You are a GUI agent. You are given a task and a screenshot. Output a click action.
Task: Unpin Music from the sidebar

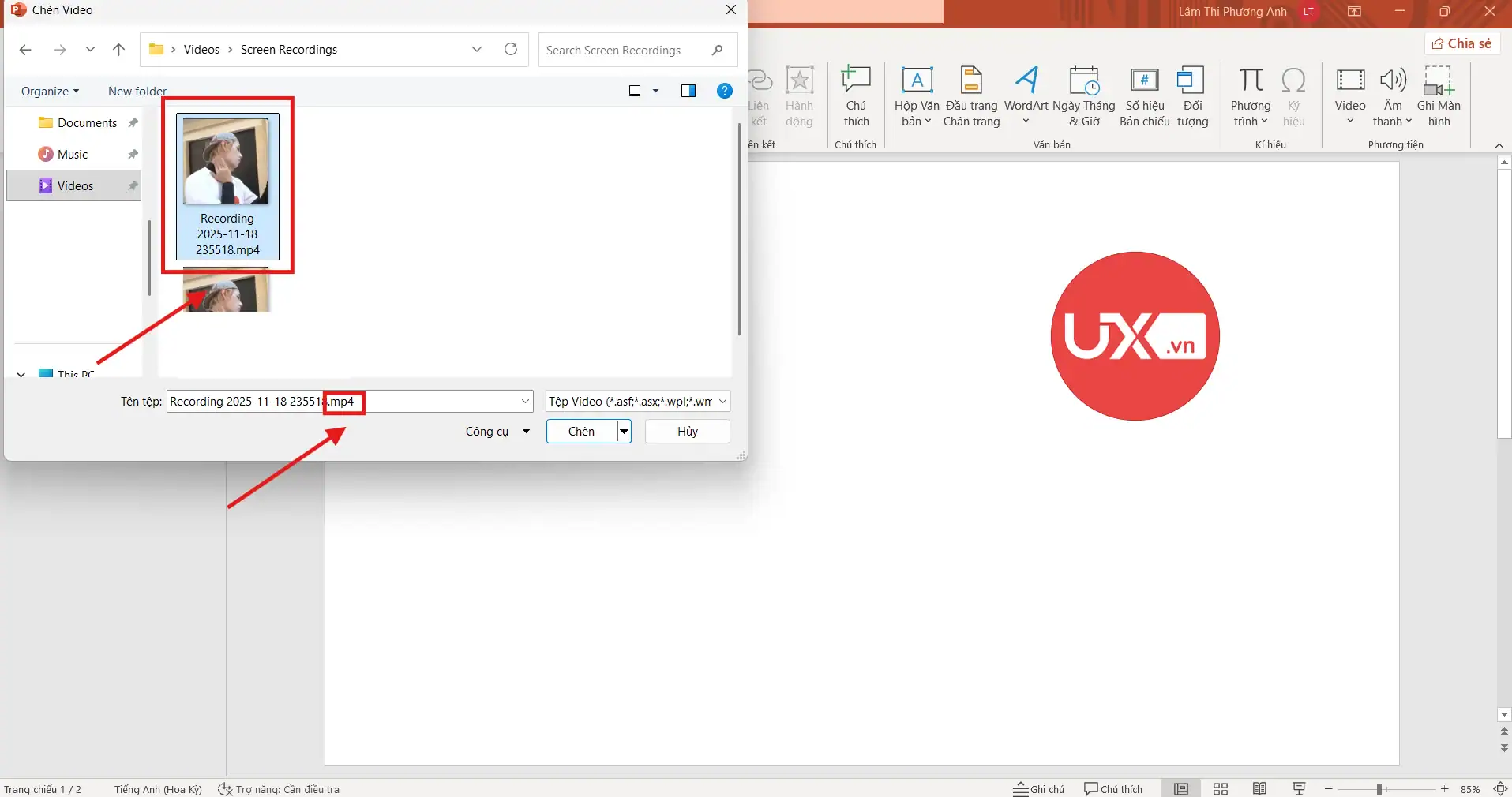click(x=132, y=154)
